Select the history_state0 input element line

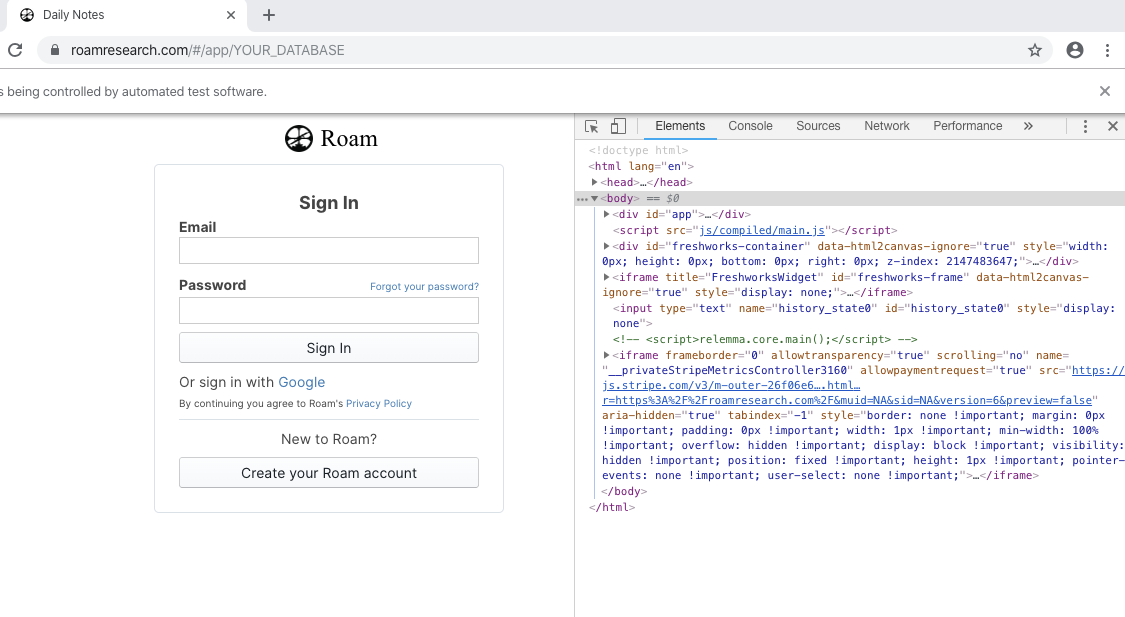[x=864, y=316]
